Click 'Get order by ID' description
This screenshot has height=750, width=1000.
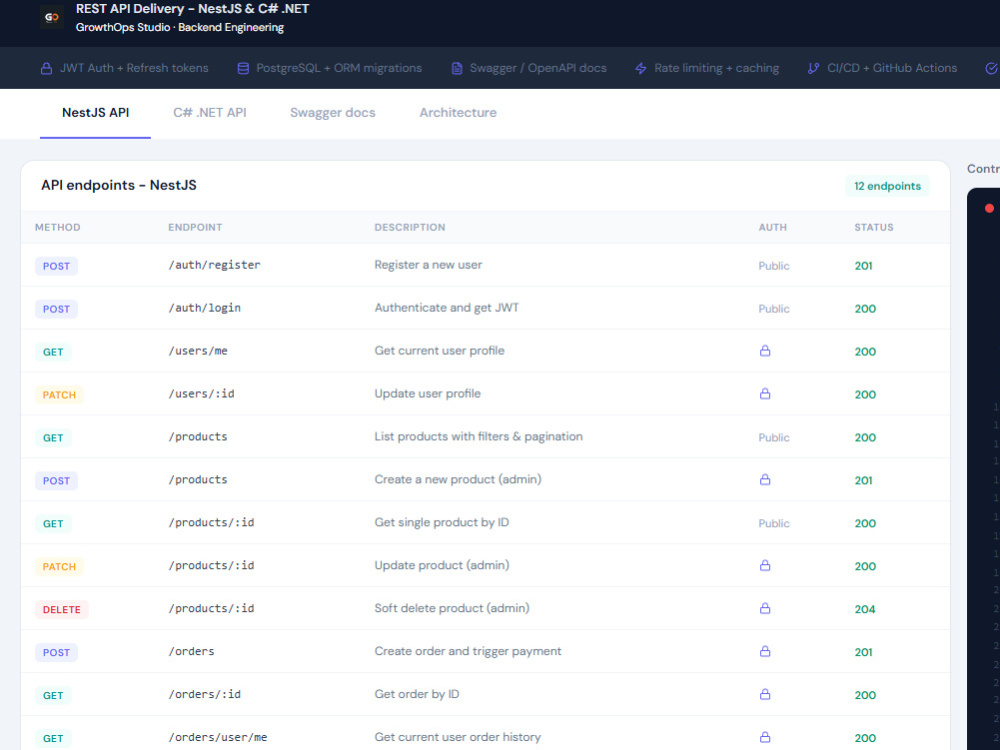tap(416, 694)
